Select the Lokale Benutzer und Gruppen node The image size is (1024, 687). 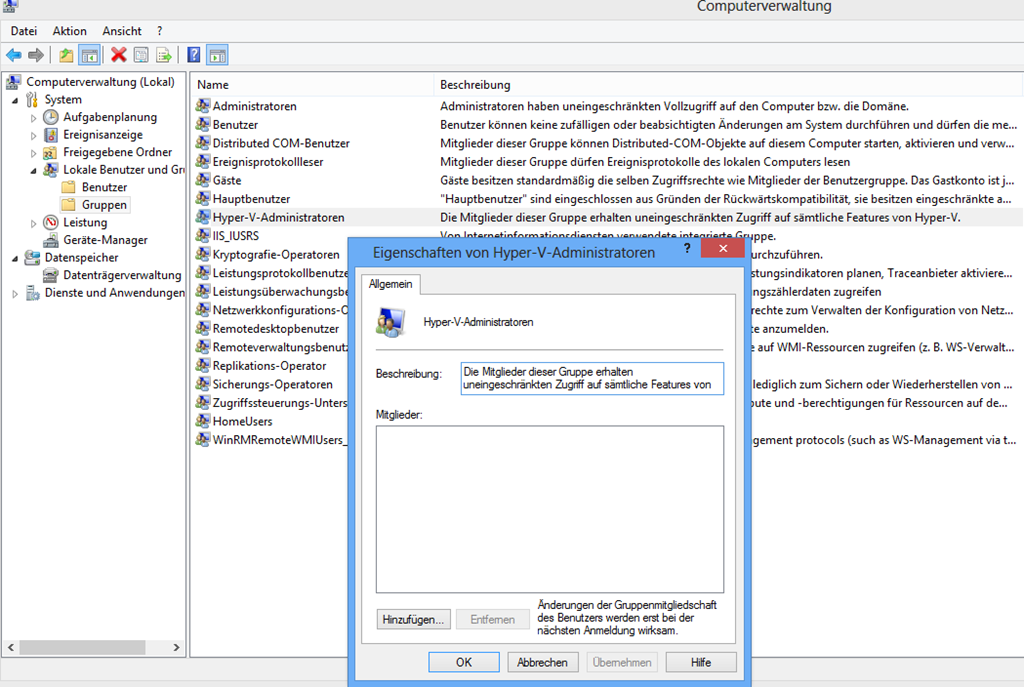[123, 170]
